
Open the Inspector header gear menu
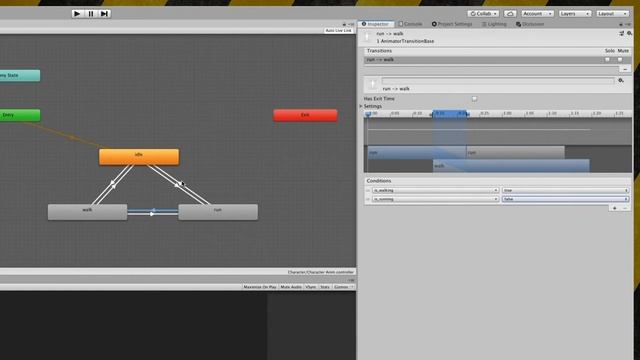click(x=629, y=33)
